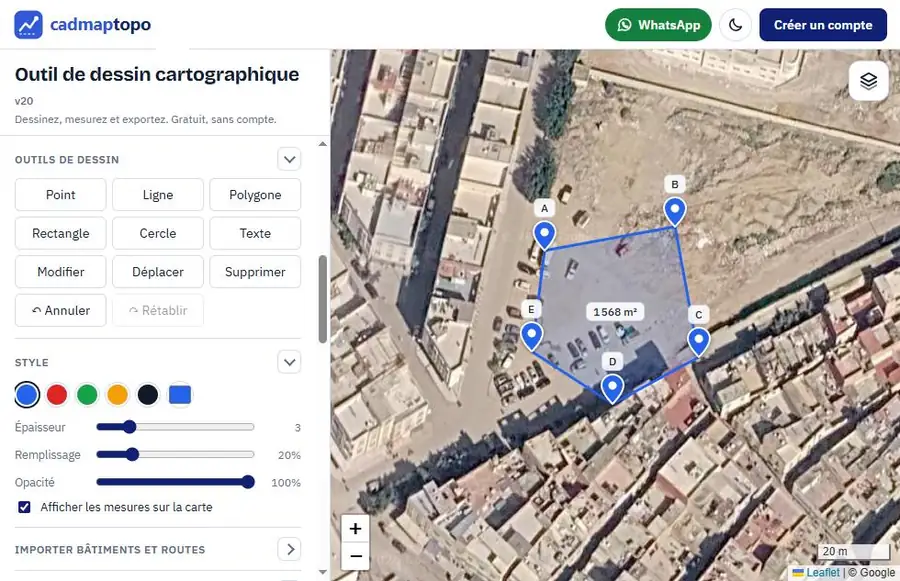The height and width of the screenshot is (581, 900).
Task: Click the 20 m scale bar
Action: [x=853, y=551]
